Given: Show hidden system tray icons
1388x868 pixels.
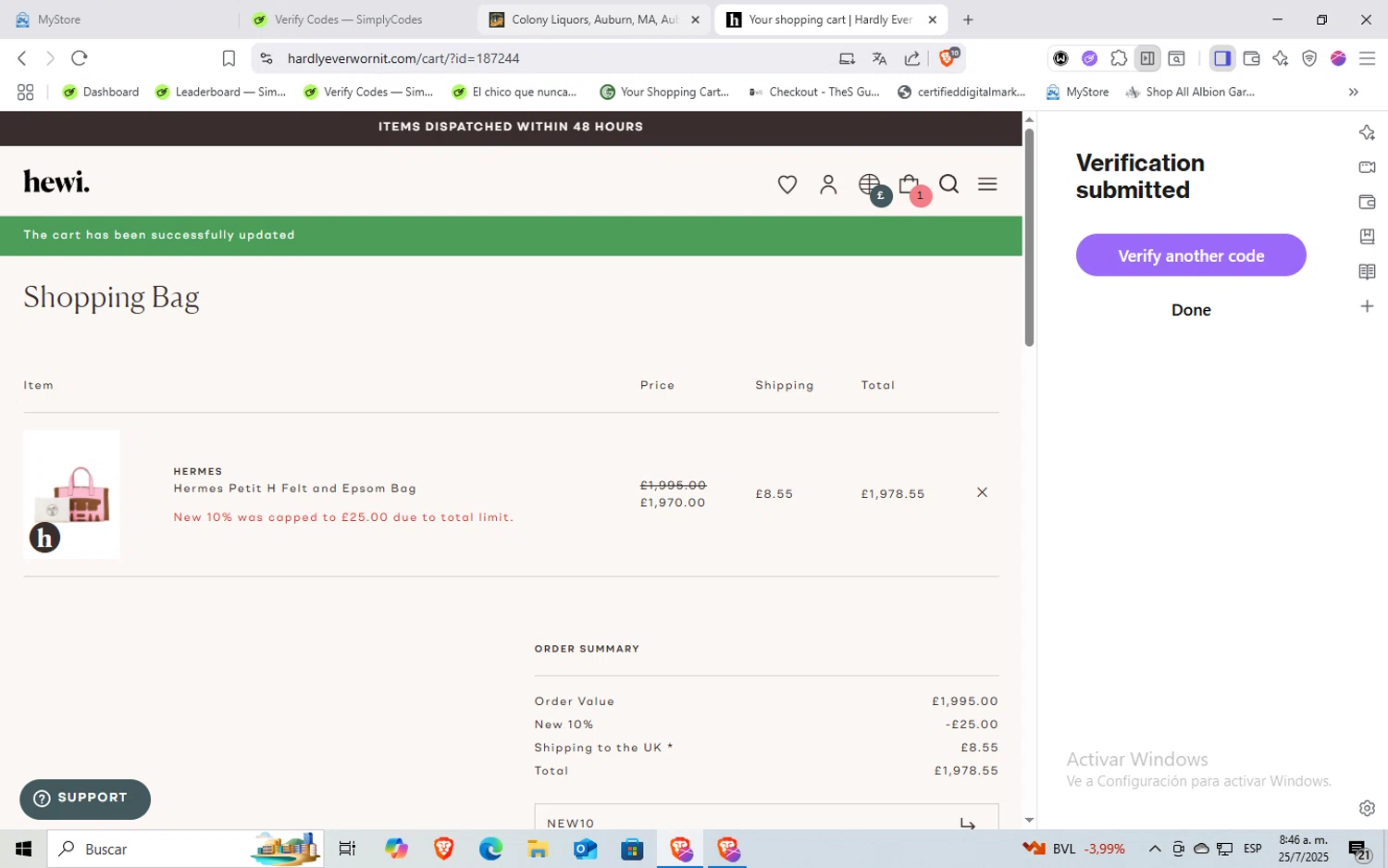Looking at the screenshot, I should click(x=1154, y=849).
